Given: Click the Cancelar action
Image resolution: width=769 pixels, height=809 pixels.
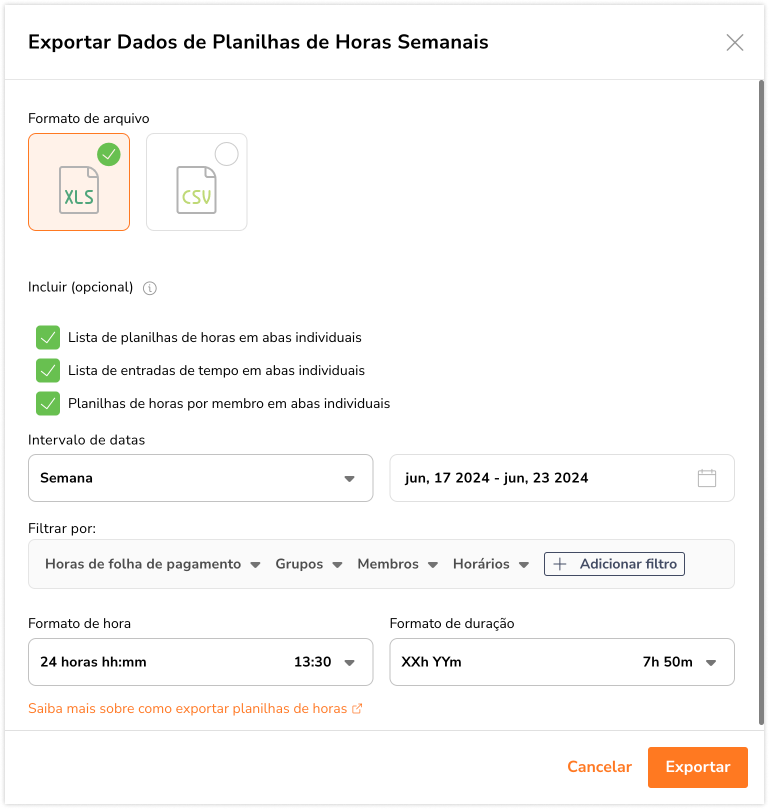Looking at the screenshot, I should (599, 767).
